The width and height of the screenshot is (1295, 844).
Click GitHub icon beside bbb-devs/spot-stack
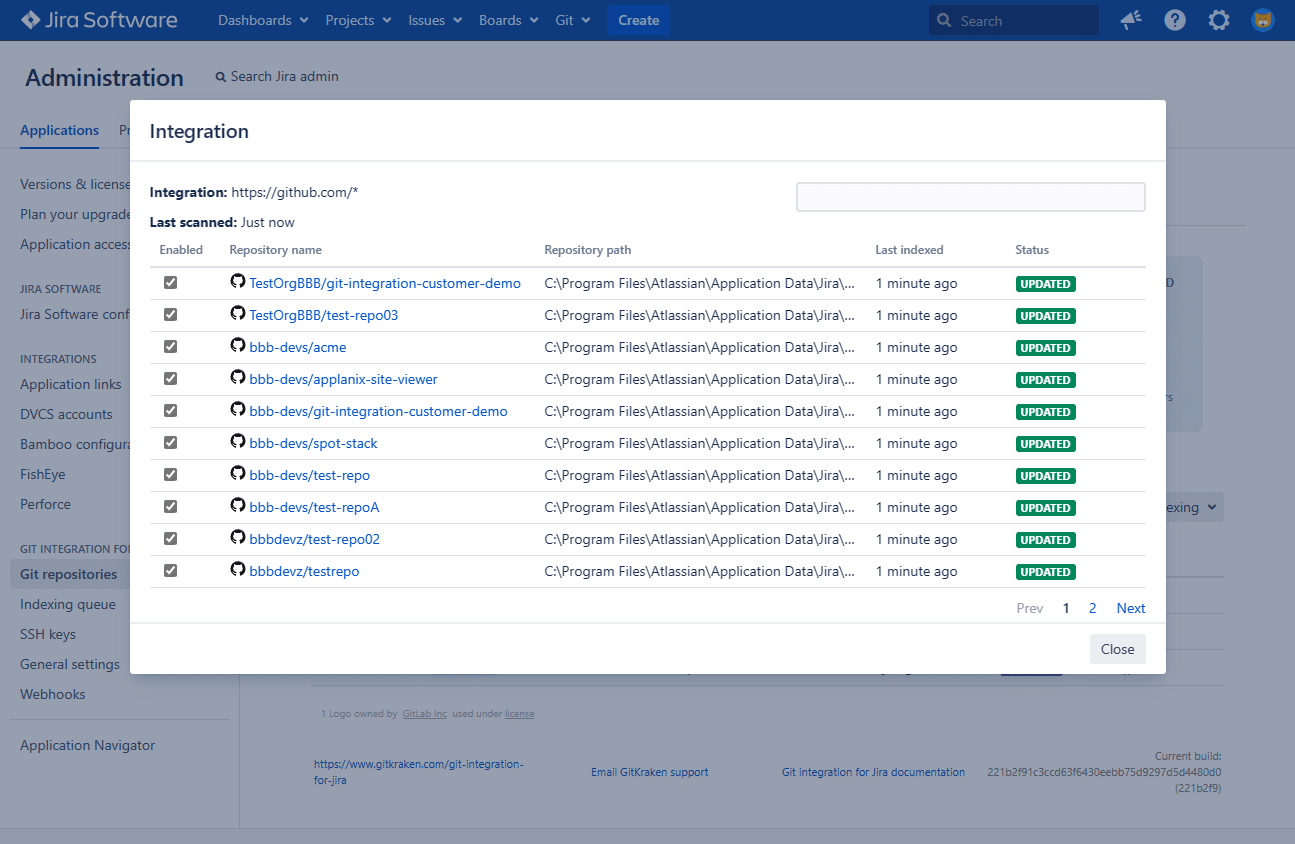point(238,442)
